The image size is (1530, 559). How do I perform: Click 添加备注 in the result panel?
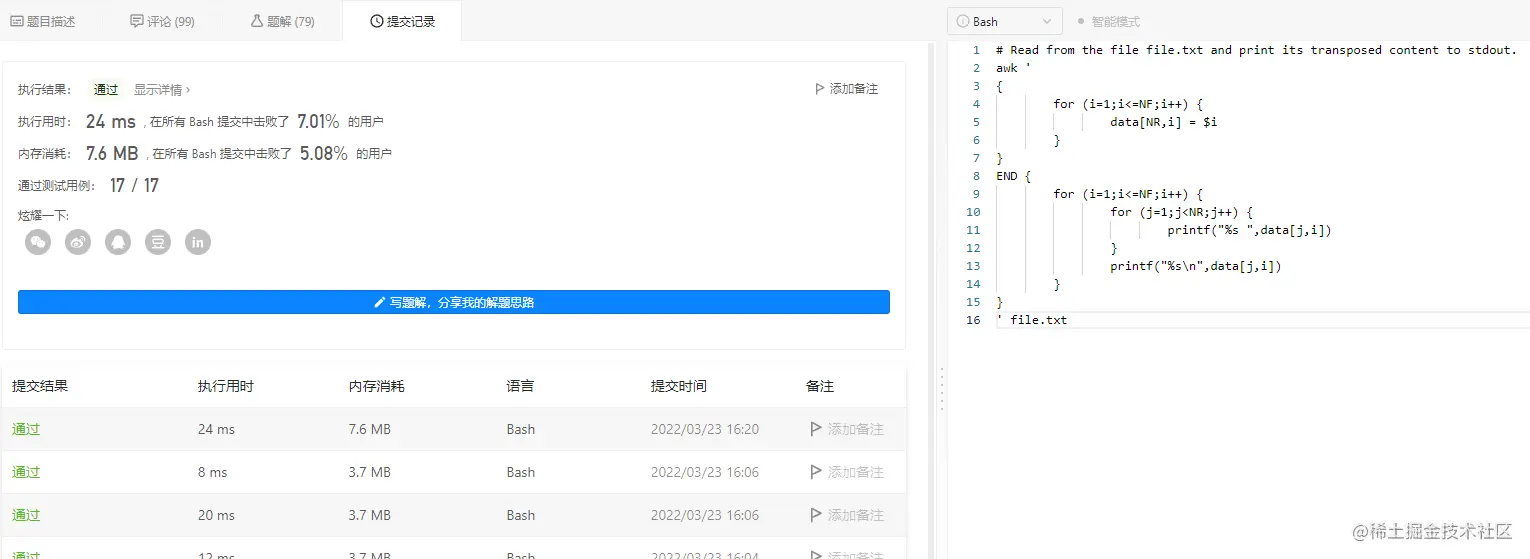[846, 89]
